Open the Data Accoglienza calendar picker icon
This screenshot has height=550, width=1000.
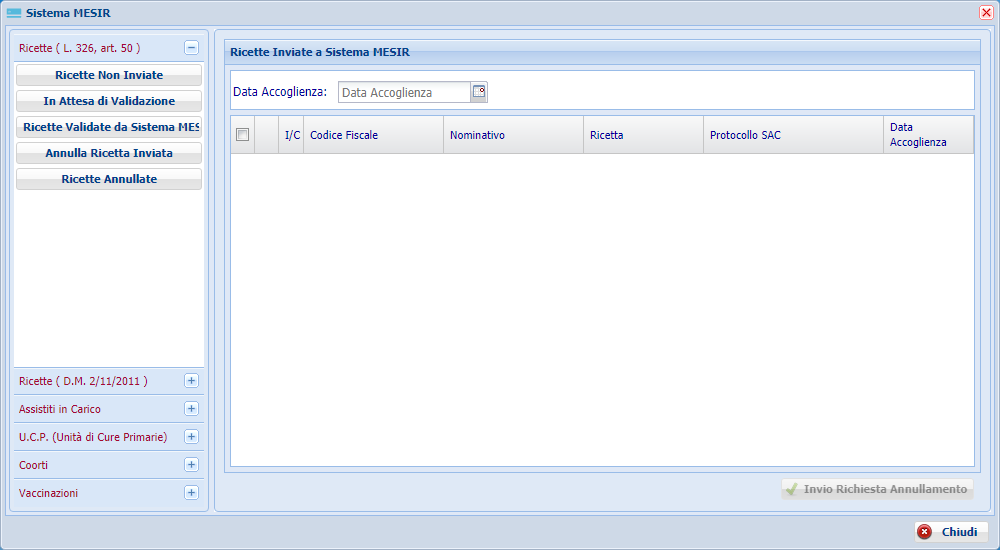(479, 92)
